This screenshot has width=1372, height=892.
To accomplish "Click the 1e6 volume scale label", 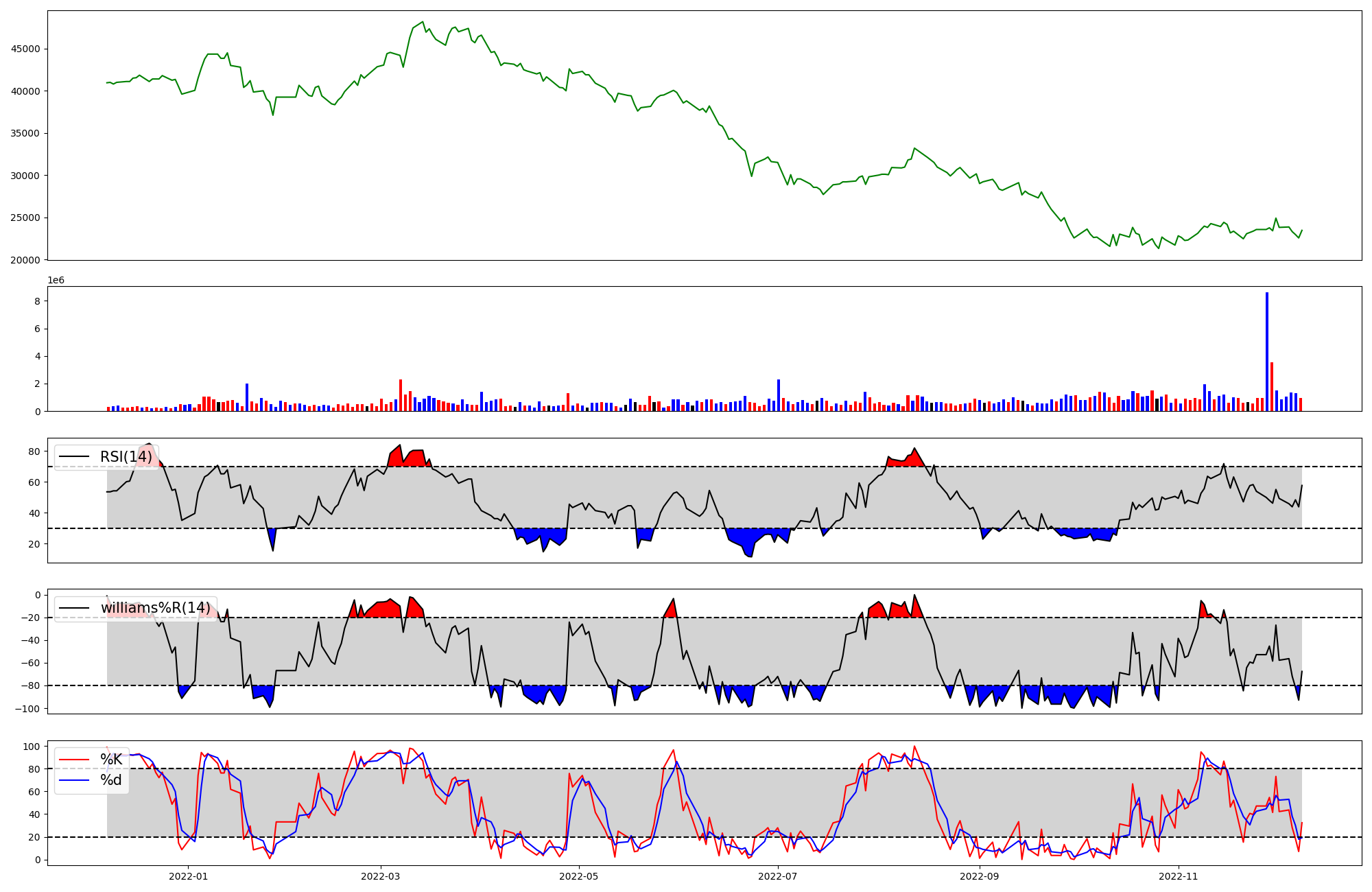I will [x=56, y=280].
